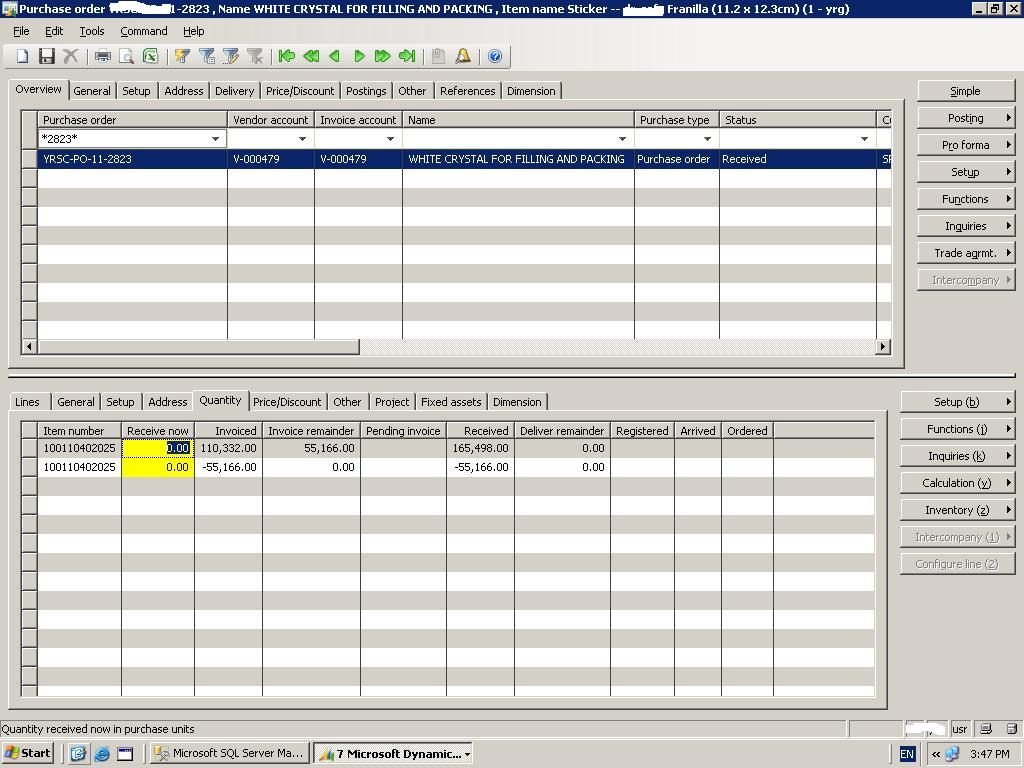This screenshot has height=768, width=1024.
Task: Click the Pro forma button
Action: tap(966, 145)
